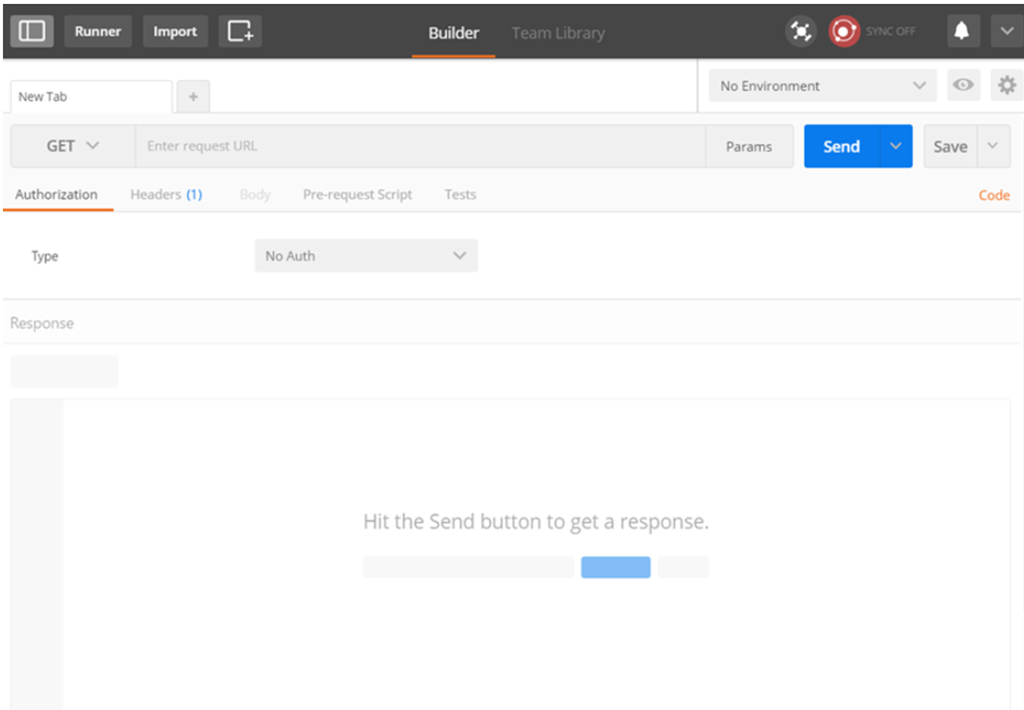Select the Authorization tab
This screenshot has height=710, width=1024.
click(57, 195)
